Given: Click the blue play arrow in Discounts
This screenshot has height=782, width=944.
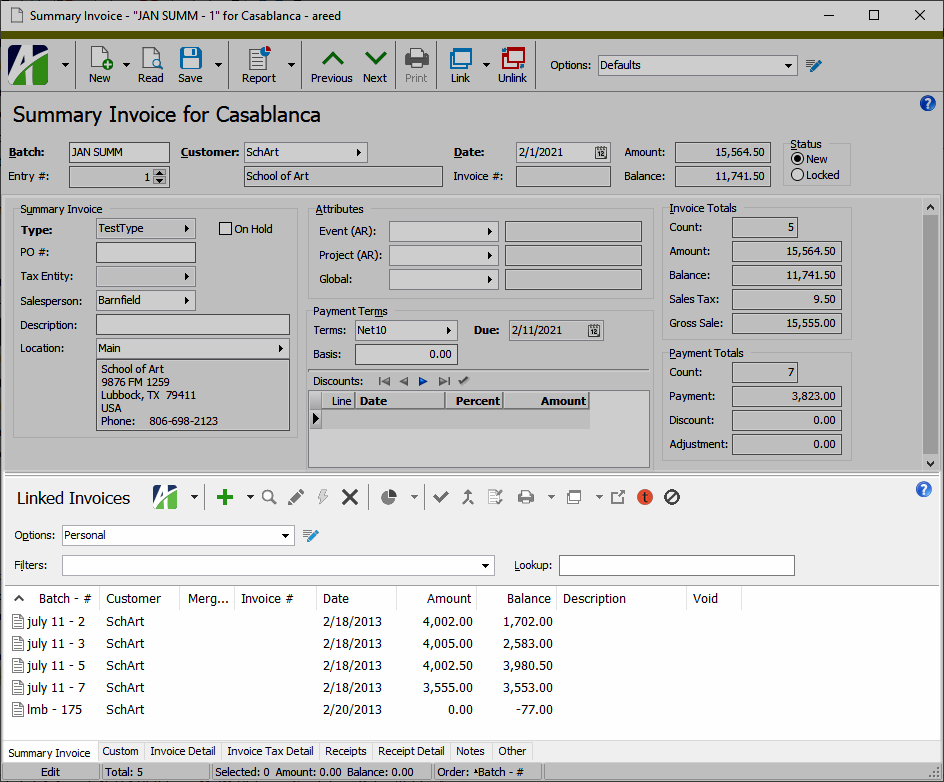Looking at the screenshot, I should click(x=424, y=380).
